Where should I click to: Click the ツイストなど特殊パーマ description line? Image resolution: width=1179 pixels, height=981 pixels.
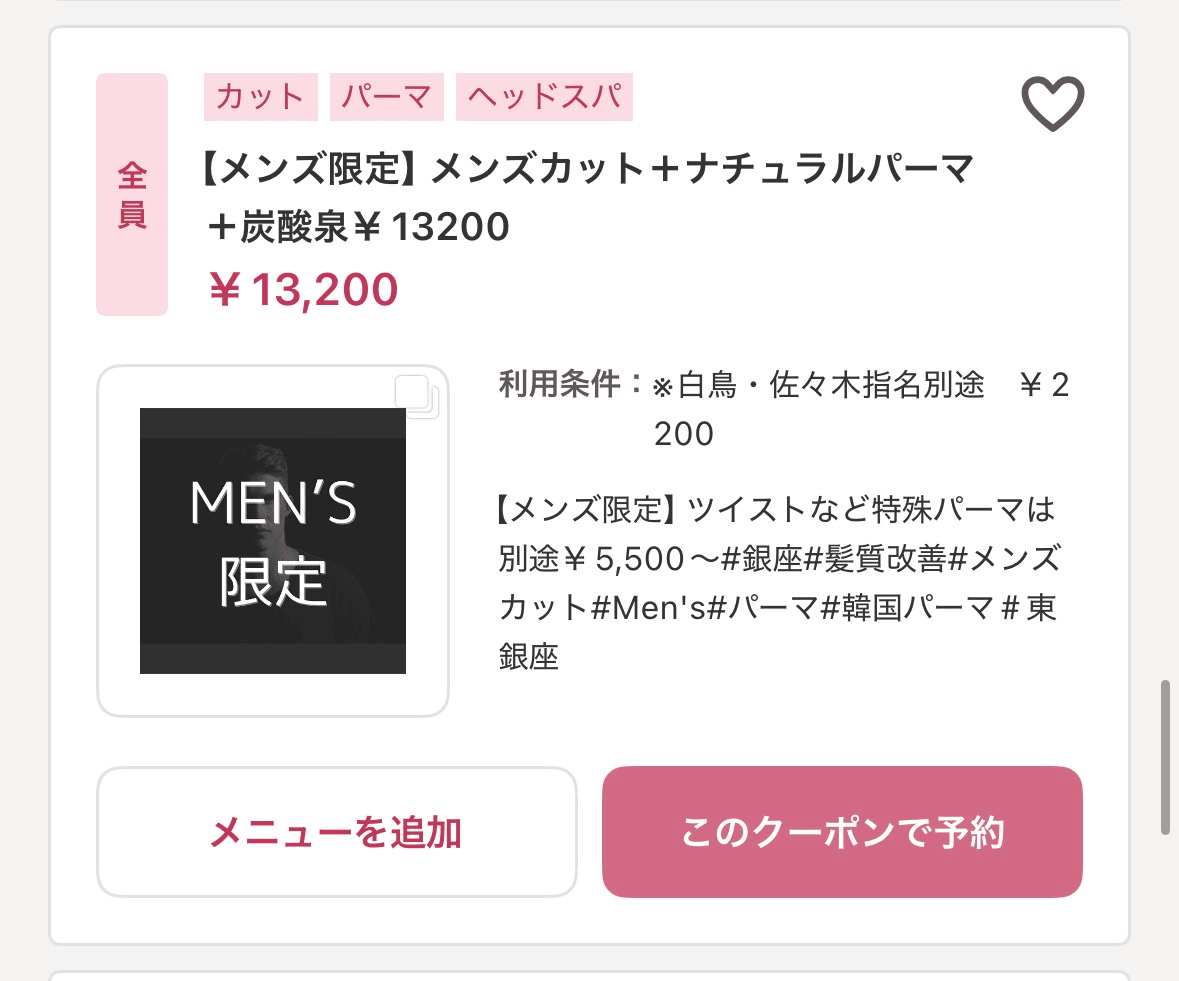[x=776, y=510]
